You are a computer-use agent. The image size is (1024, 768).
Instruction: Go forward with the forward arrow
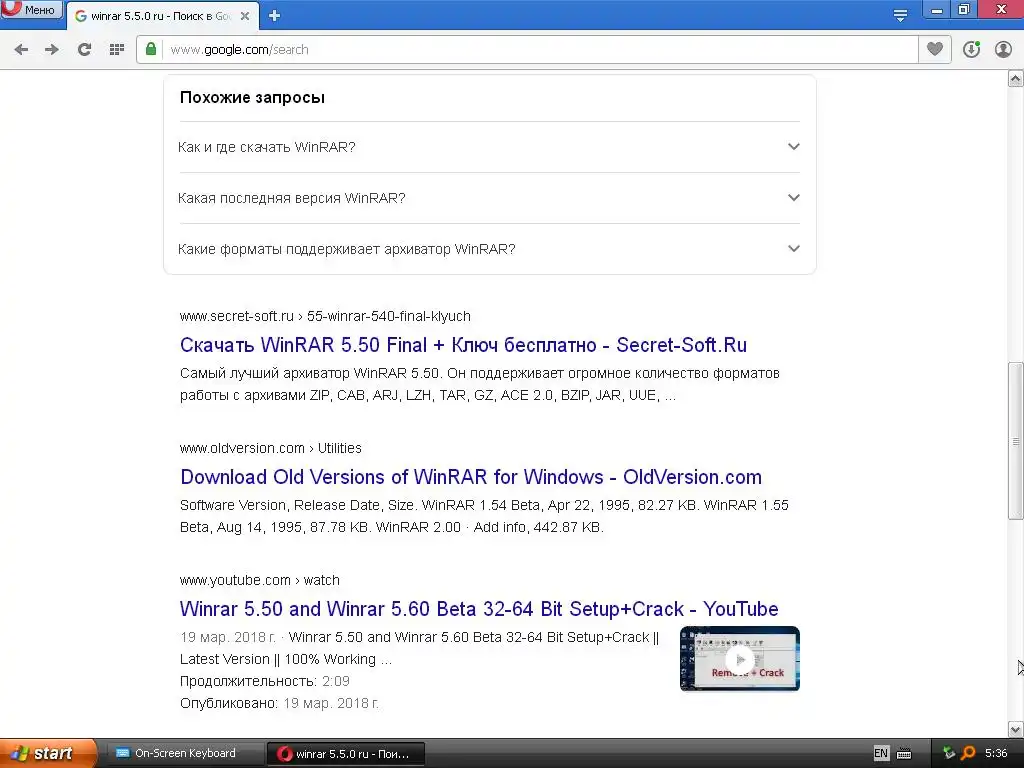tap(52, 50)
